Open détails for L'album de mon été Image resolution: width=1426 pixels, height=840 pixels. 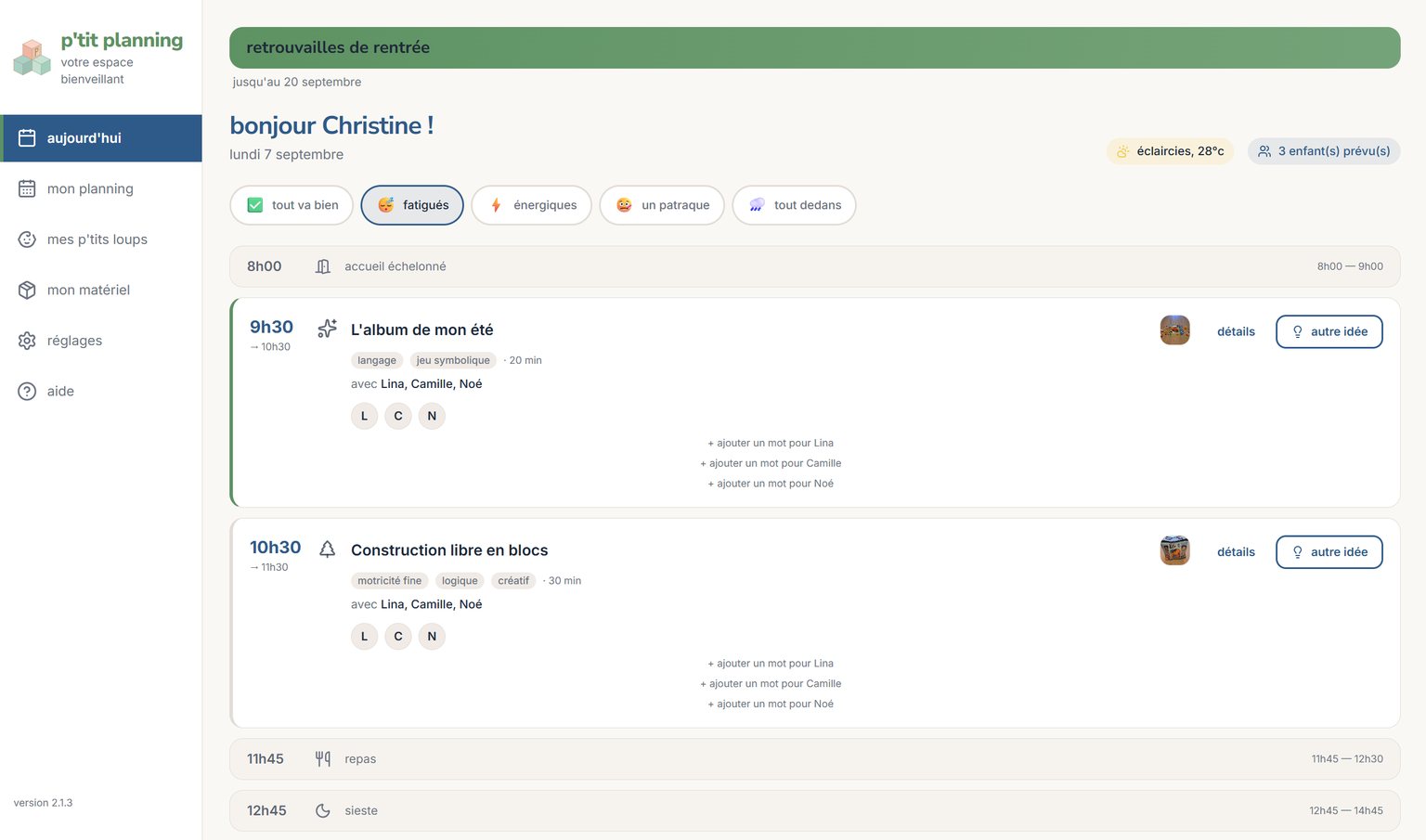[1236, 331]
